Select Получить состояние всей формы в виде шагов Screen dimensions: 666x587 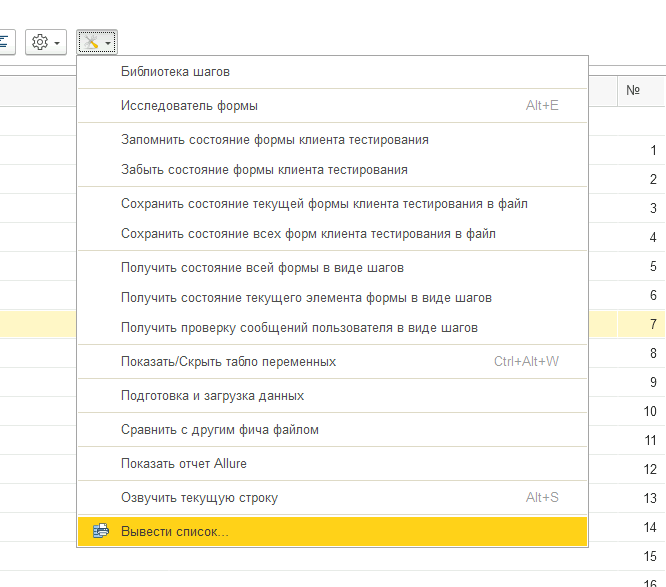click(x=332, y=268)
